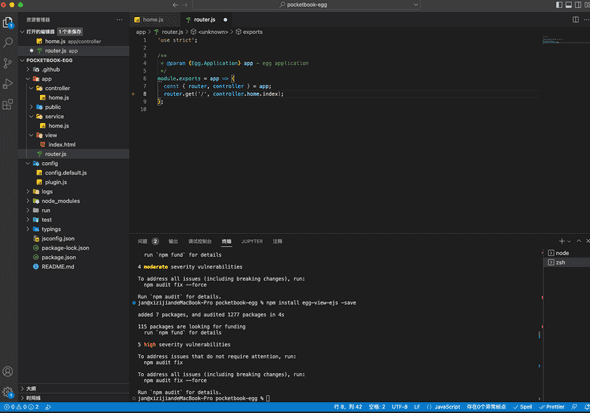Select the zsh terminal instance
Image resolution: width=590 pixels, height=413 pixels.
tap(567, 262)
